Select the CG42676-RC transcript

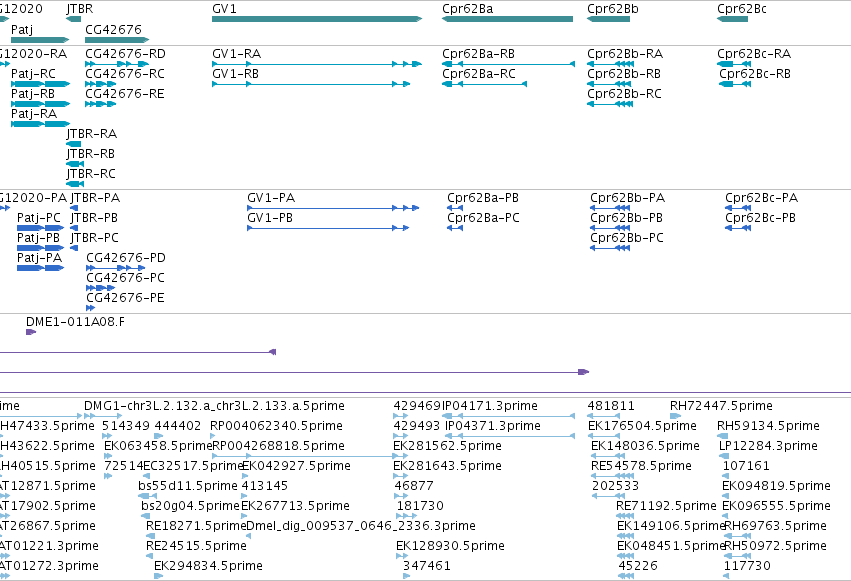coord(100,84)
